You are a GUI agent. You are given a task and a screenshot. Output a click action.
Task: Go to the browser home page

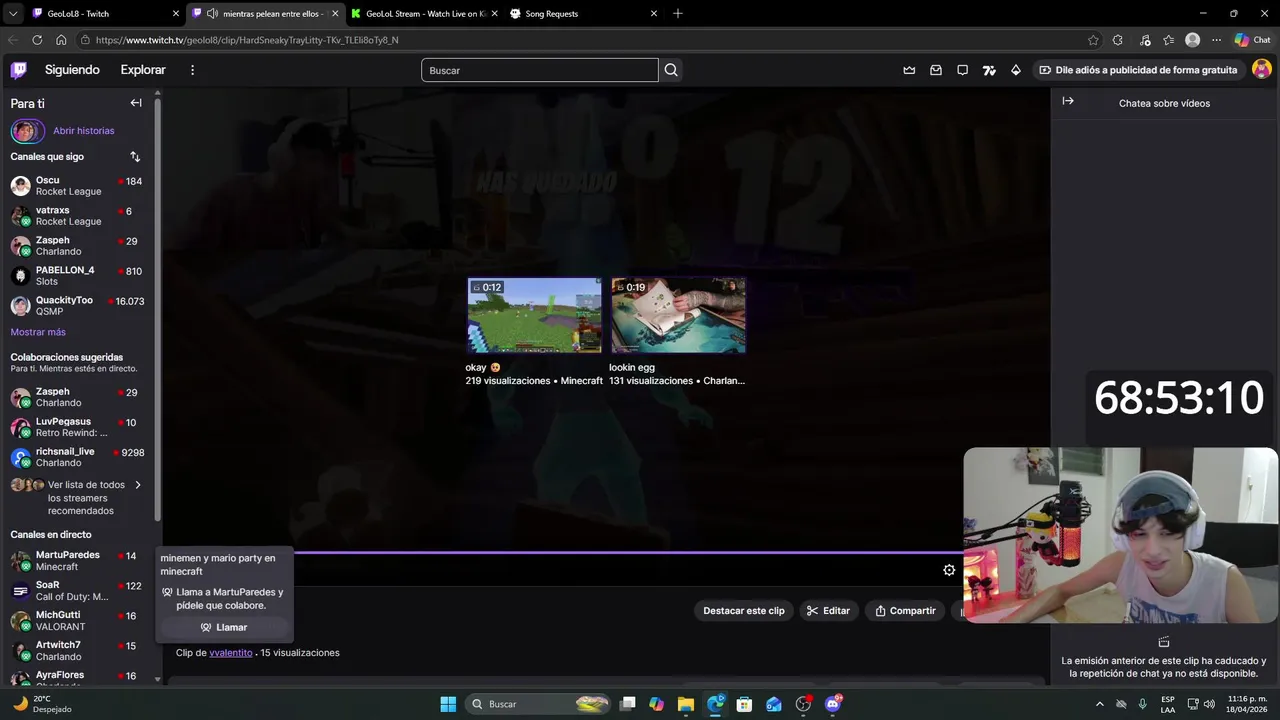tap(61, 40)
